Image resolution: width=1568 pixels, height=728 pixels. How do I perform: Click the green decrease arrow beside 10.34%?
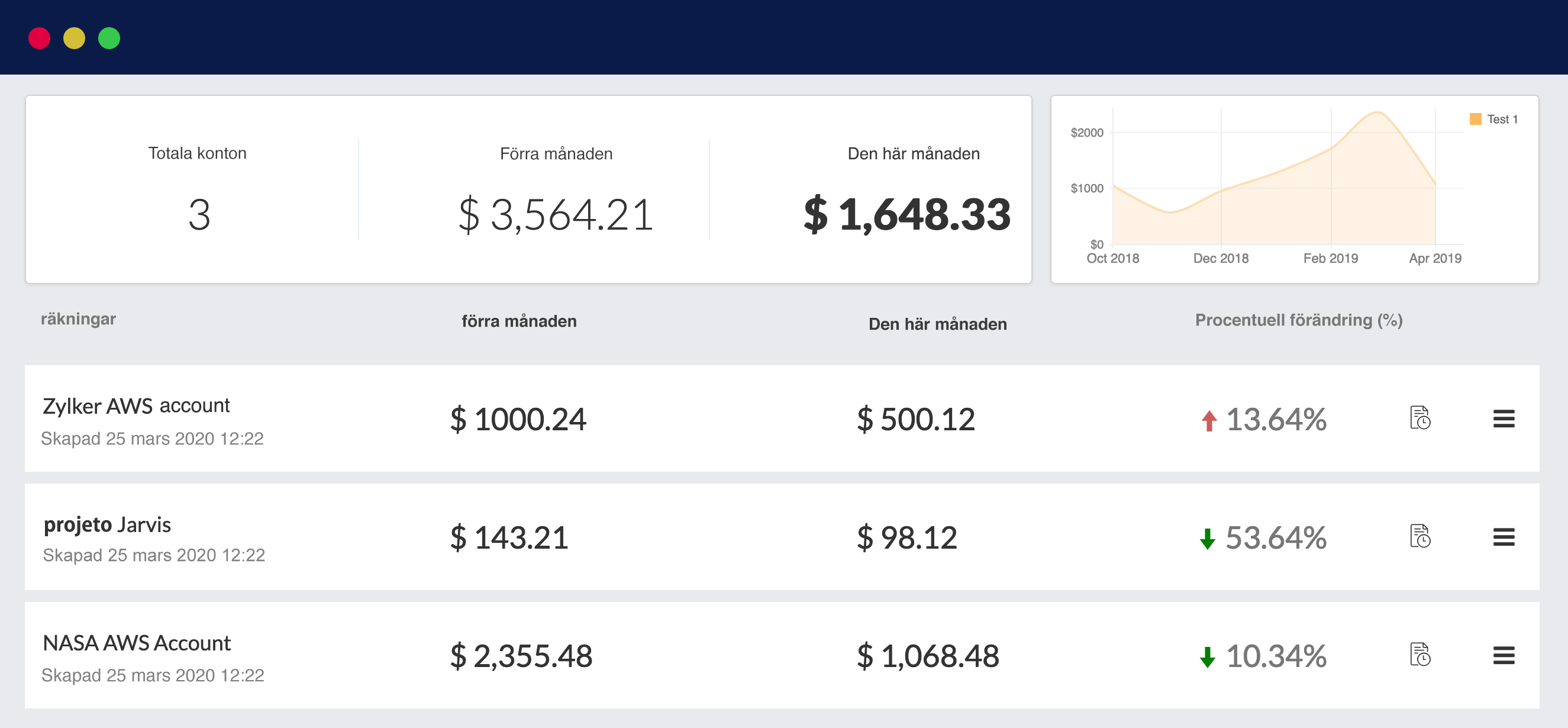tap(1208, 658)
